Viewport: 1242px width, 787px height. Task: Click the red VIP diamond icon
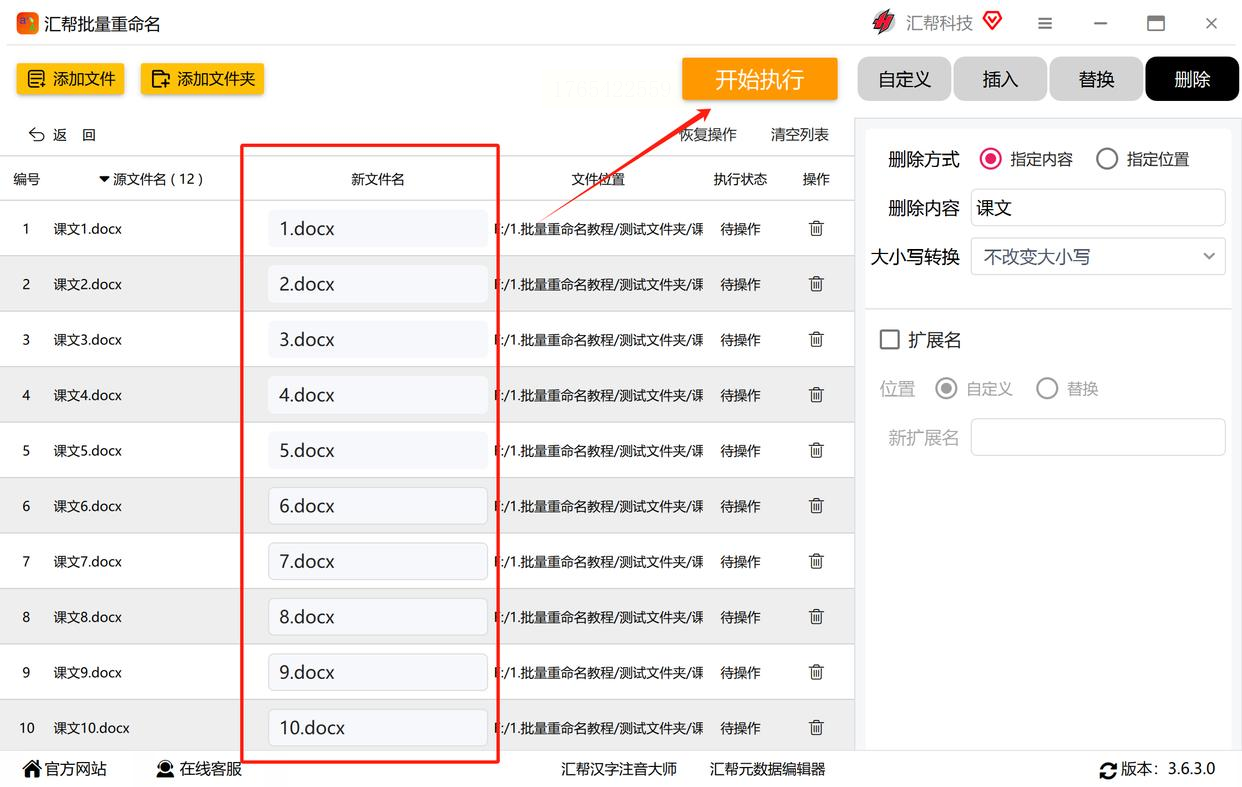click(x=992, y=21)
